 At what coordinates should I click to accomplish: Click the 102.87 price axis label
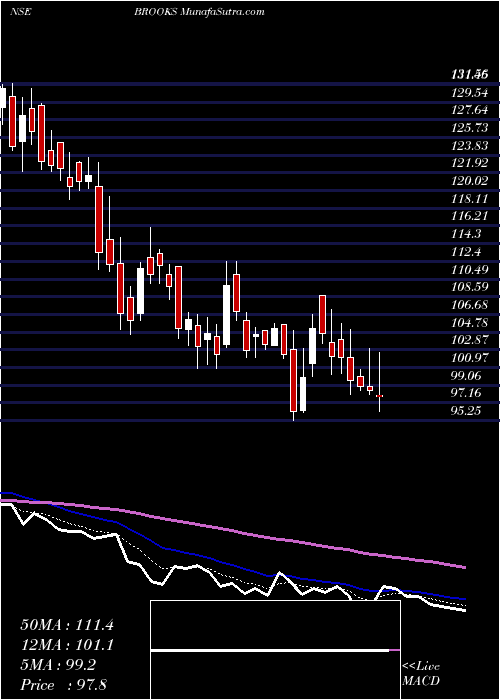[x=469, y=340]
